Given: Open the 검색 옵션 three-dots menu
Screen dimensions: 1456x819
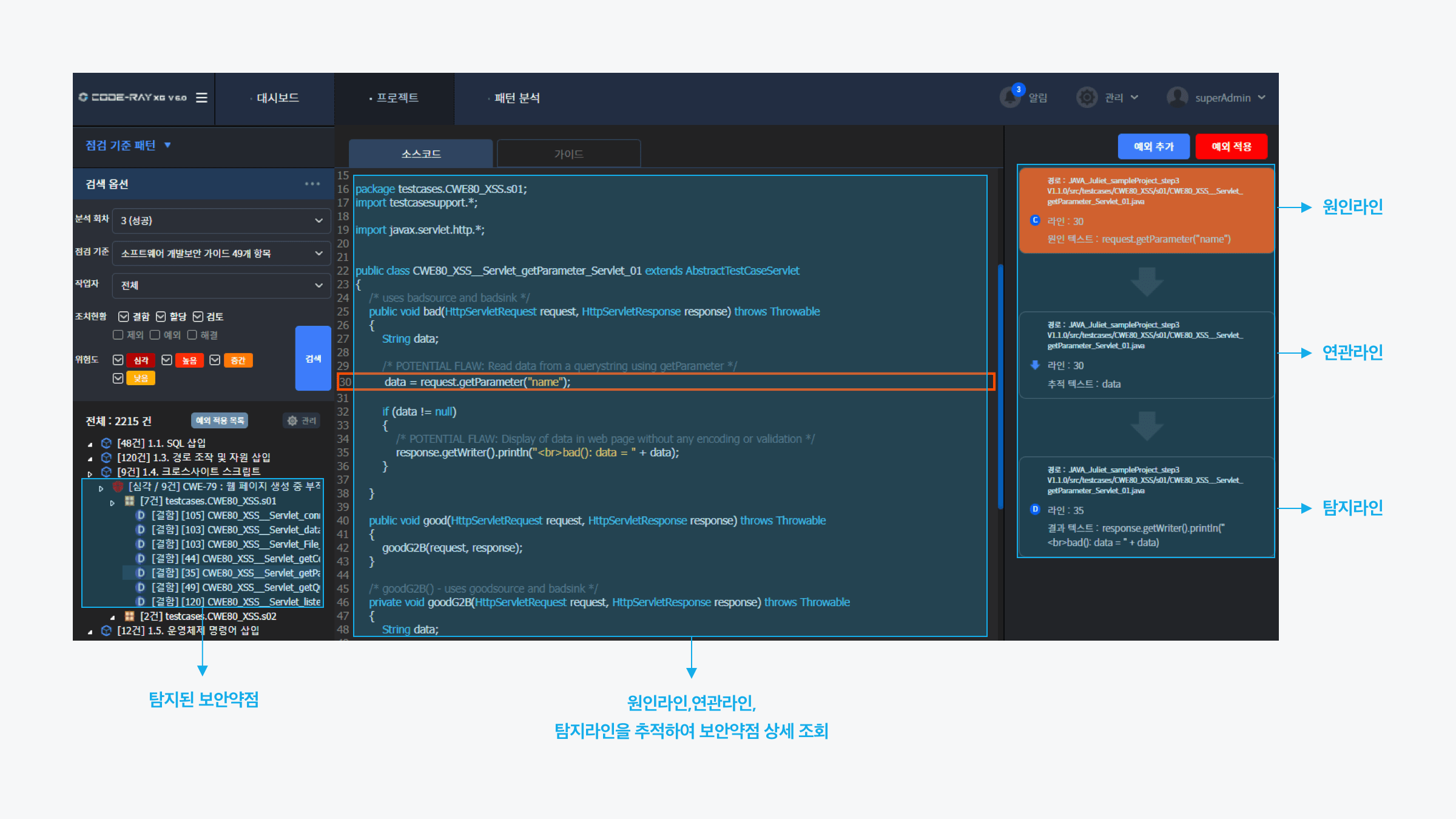Looking at the screenshot, I should click(x=312, y=184).
